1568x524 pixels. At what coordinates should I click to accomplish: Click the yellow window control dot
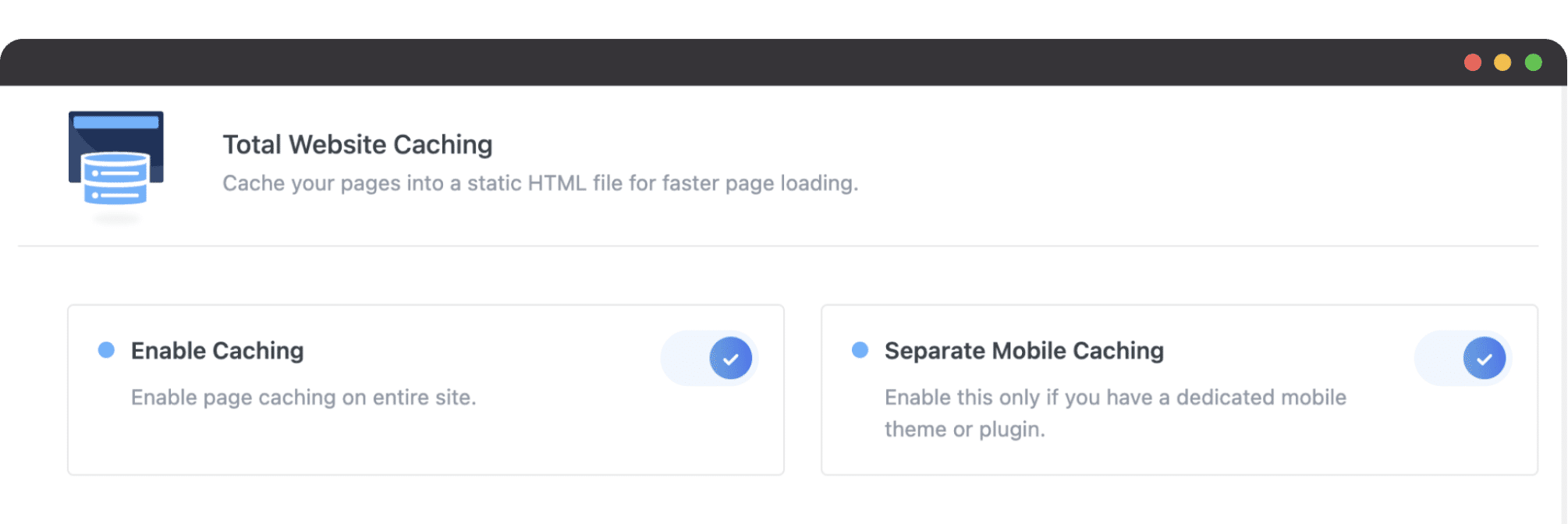click(1502, 62)
